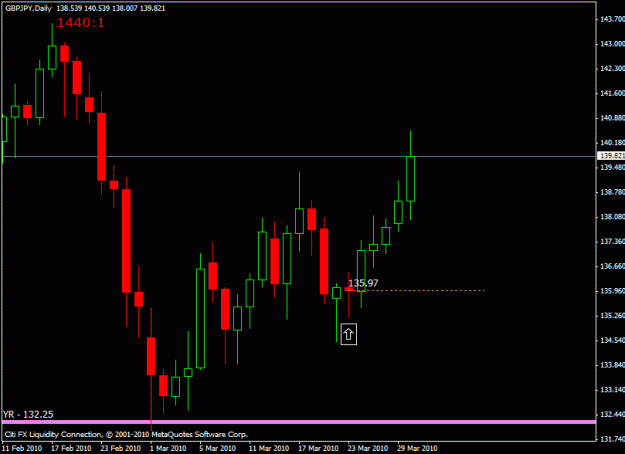Screen dimensions: 625x454
Task: Click the 138.080 price scale label
Action: coord(612,217)
